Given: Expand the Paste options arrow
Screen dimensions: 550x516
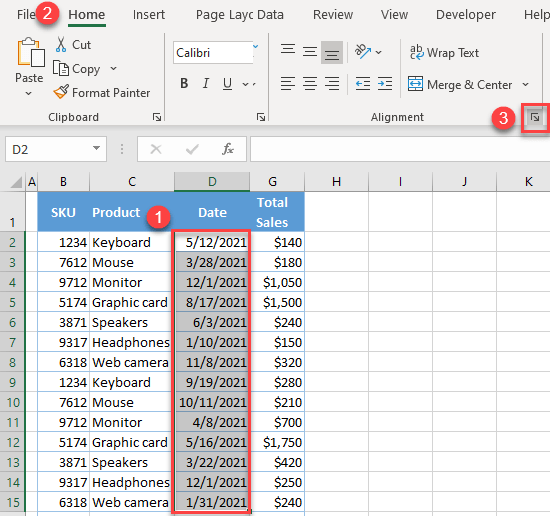Looking at the screenshot, I should click(29, 94).
